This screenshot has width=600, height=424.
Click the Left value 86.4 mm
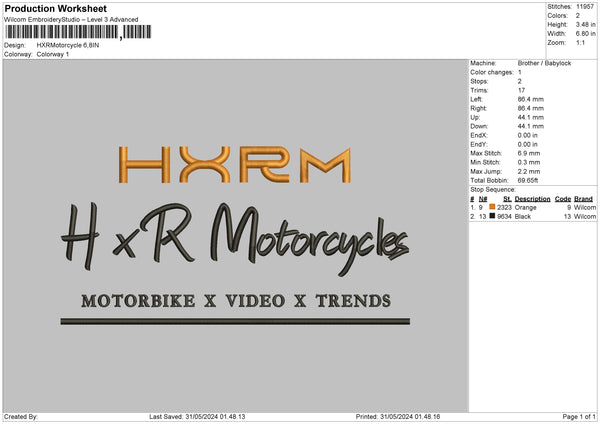531,99
